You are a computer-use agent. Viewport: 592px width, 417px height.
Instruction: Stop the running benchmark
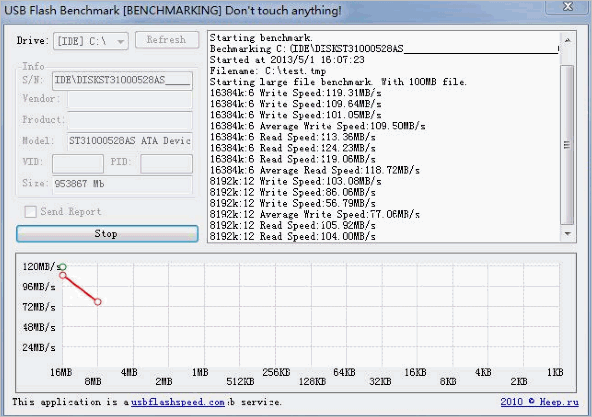[x=107, y=234]
